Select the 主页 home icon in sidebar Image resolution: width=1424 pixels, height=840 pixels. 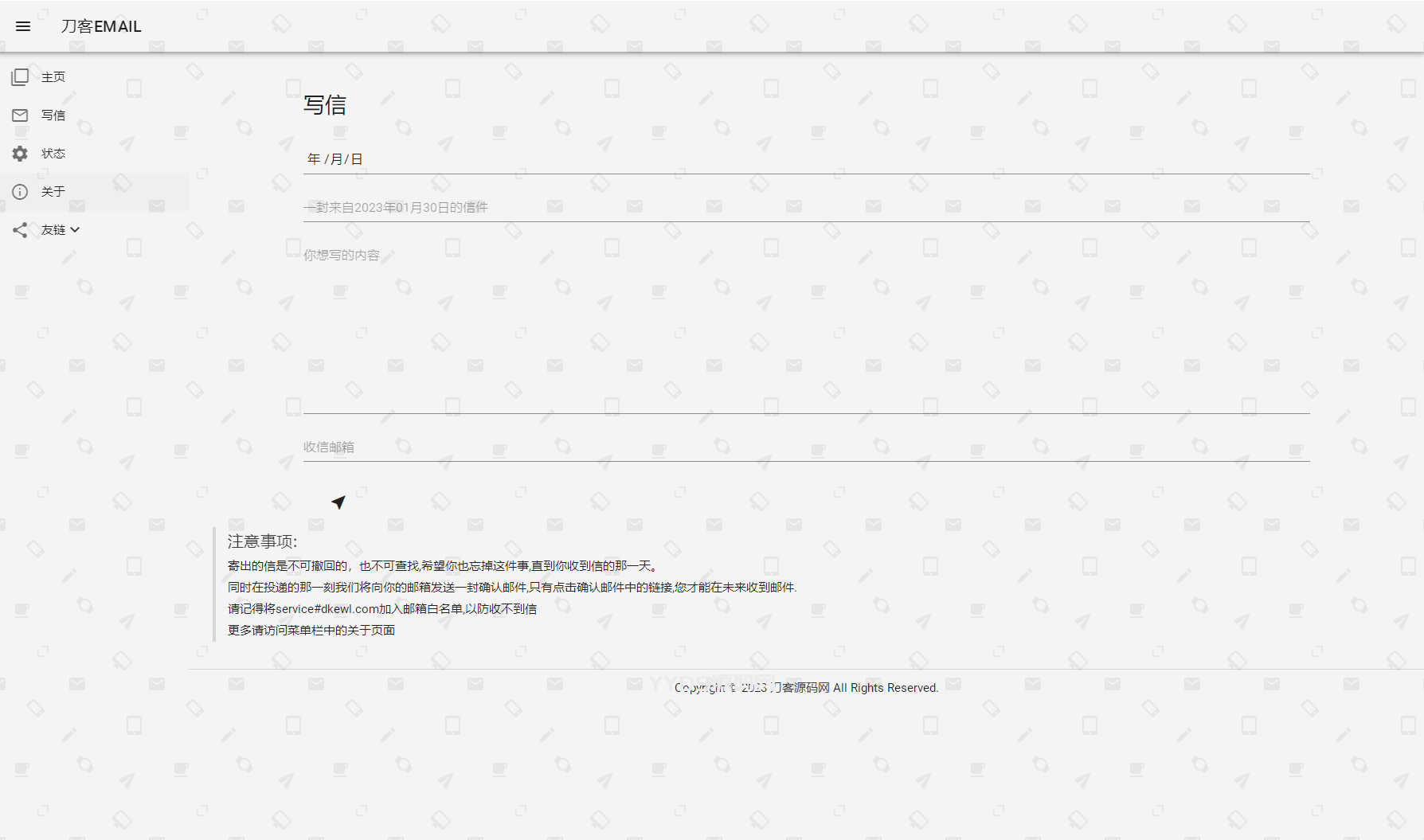coord(19,76)
